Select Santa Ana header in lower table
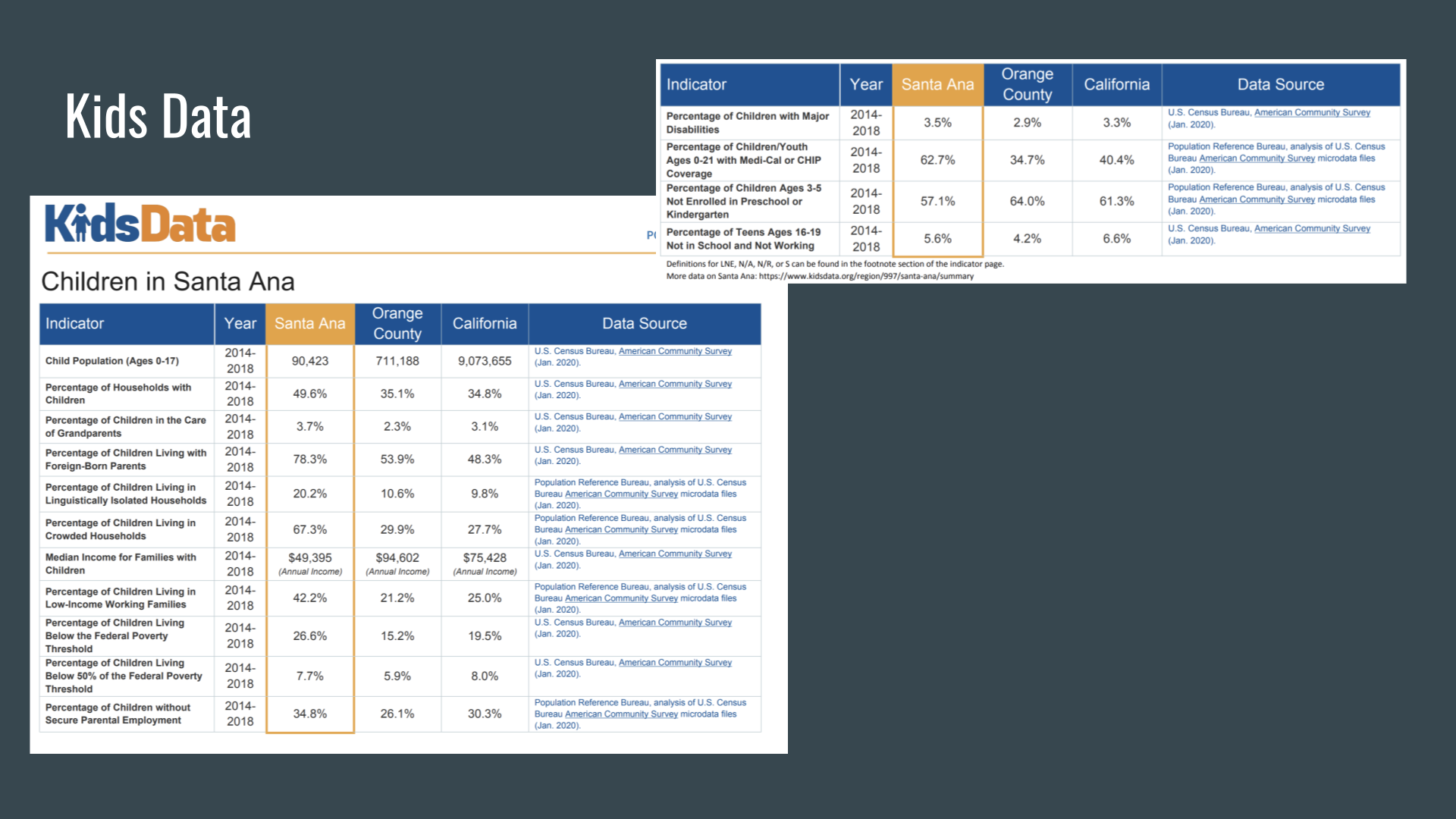The height and width of the screenshot is (819, 1456). pyautogui.click(x=309, y=324)
